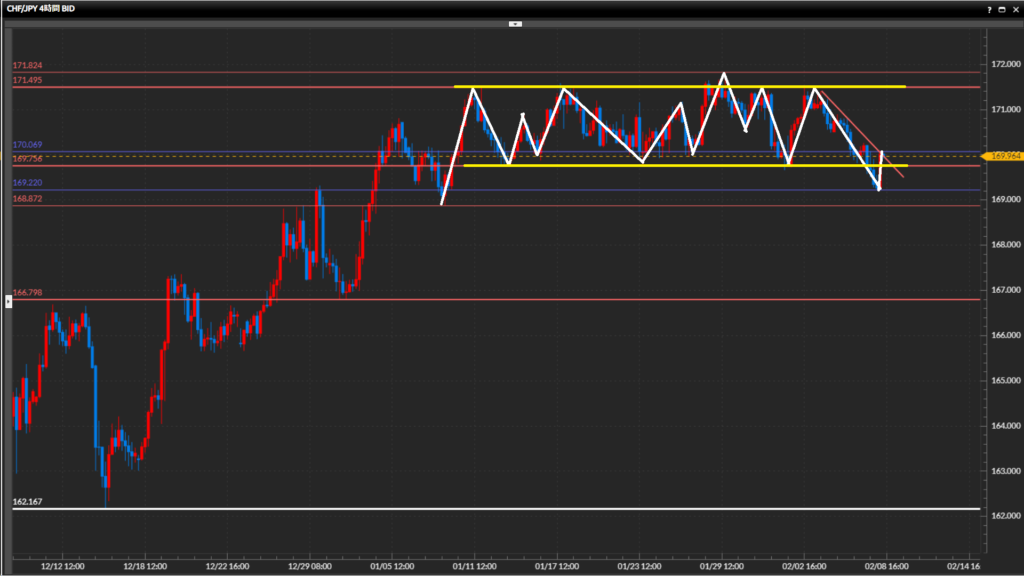Image resolution: width=1024 pixels, height=576 pixels.
Task: Expand the left side panel arrow
Action: [7, 300]
